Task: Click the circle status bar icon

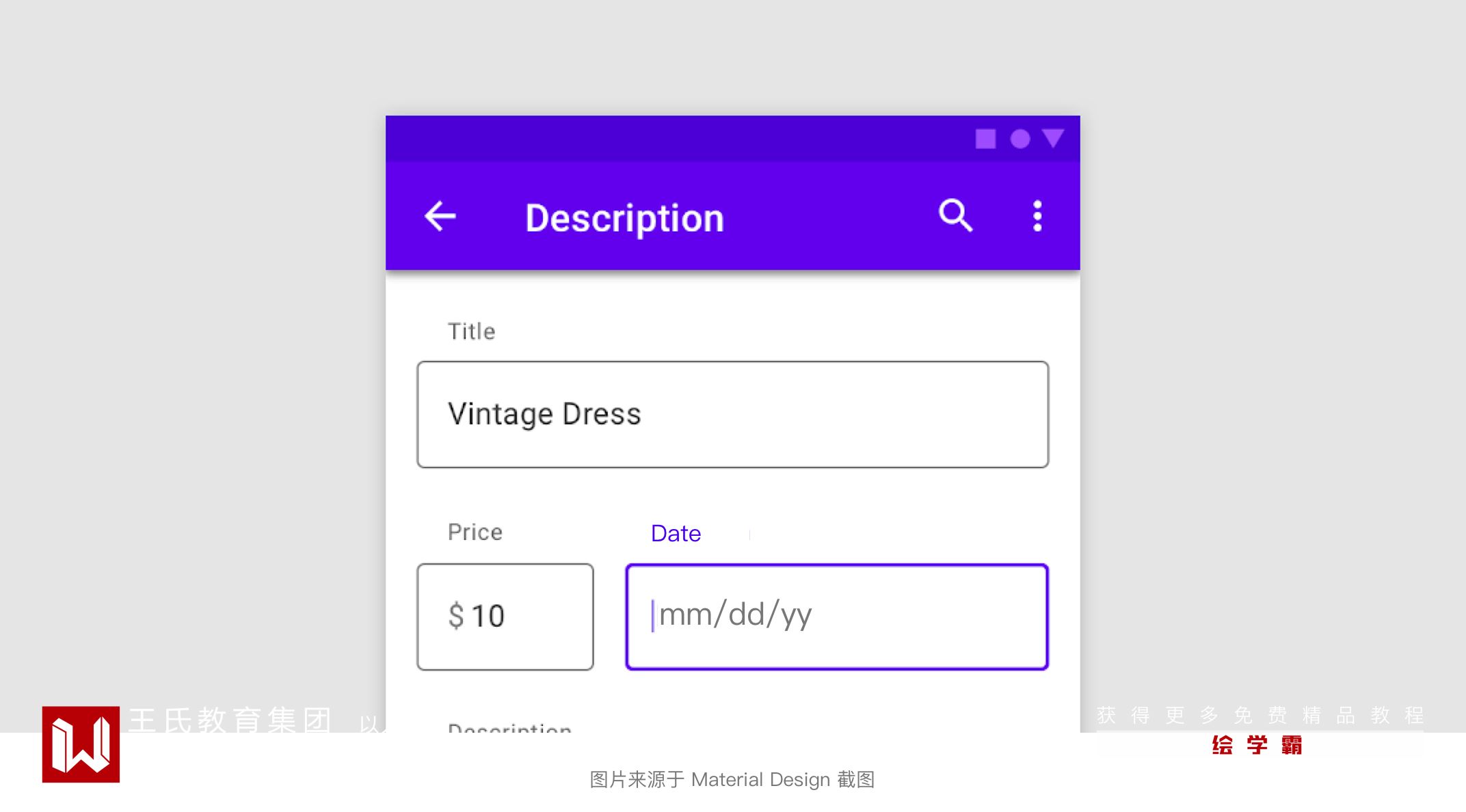Action: [x=1020, y=139]
